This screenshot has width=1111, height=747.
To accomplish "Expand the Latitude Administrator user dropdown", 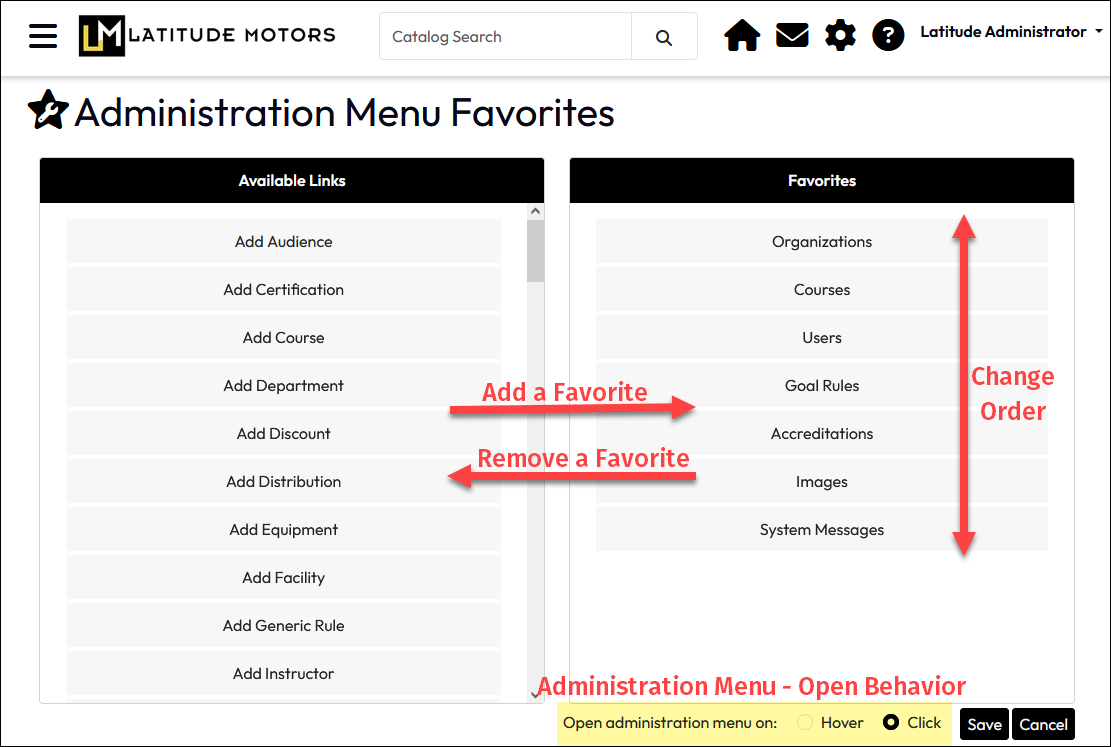I will pos(1010,32).
